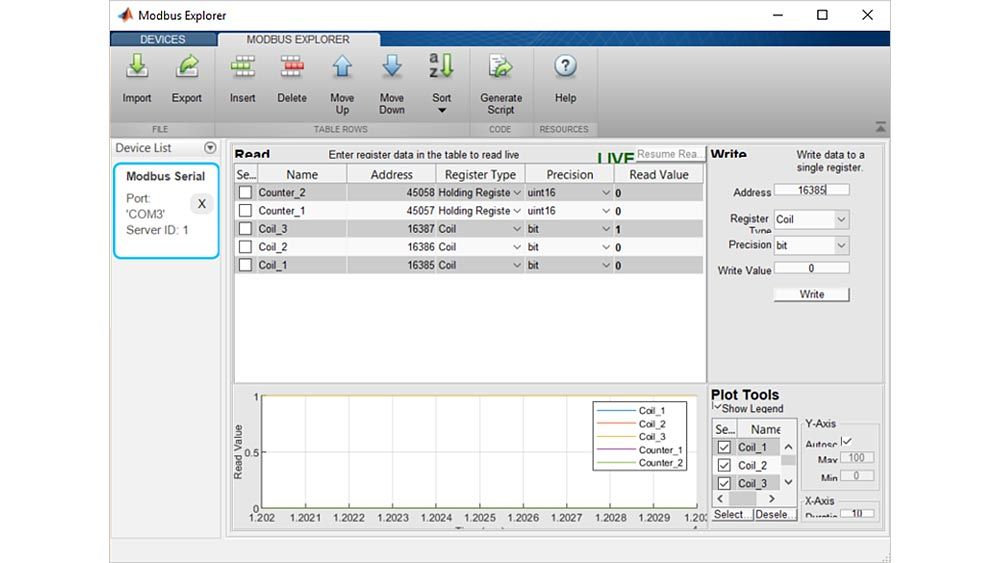
Task: Click the Move Down arrow icon
Action: click(x=392, y=68)
